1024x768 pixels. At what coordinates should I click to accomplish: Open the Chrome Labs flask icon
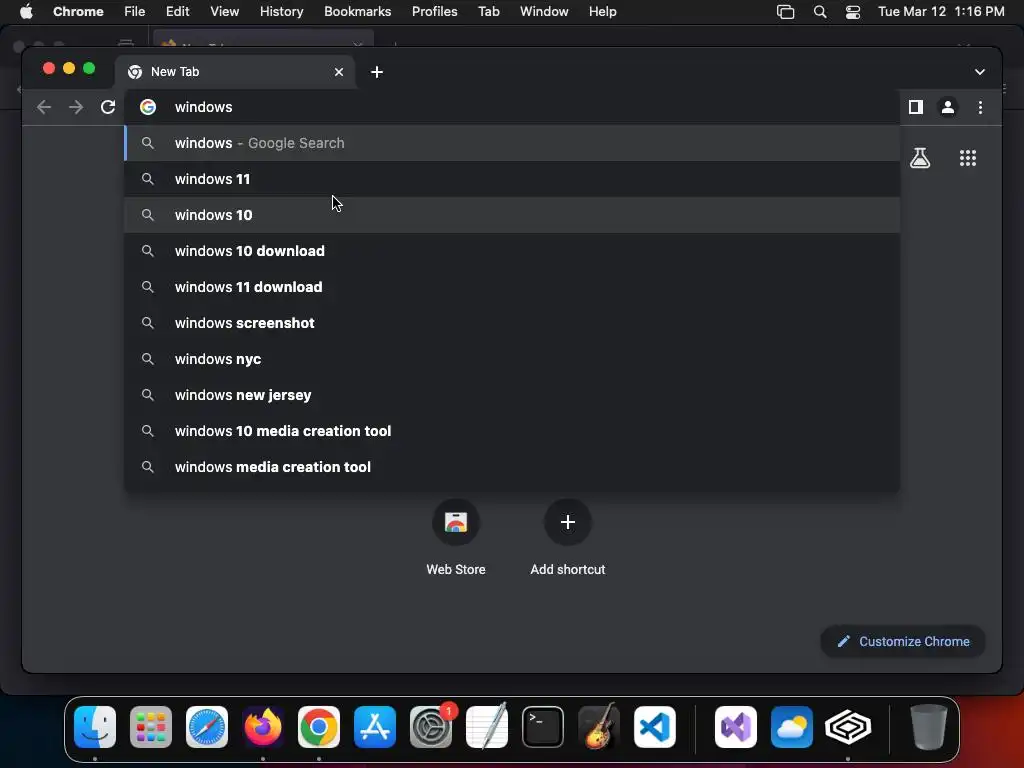920,158
